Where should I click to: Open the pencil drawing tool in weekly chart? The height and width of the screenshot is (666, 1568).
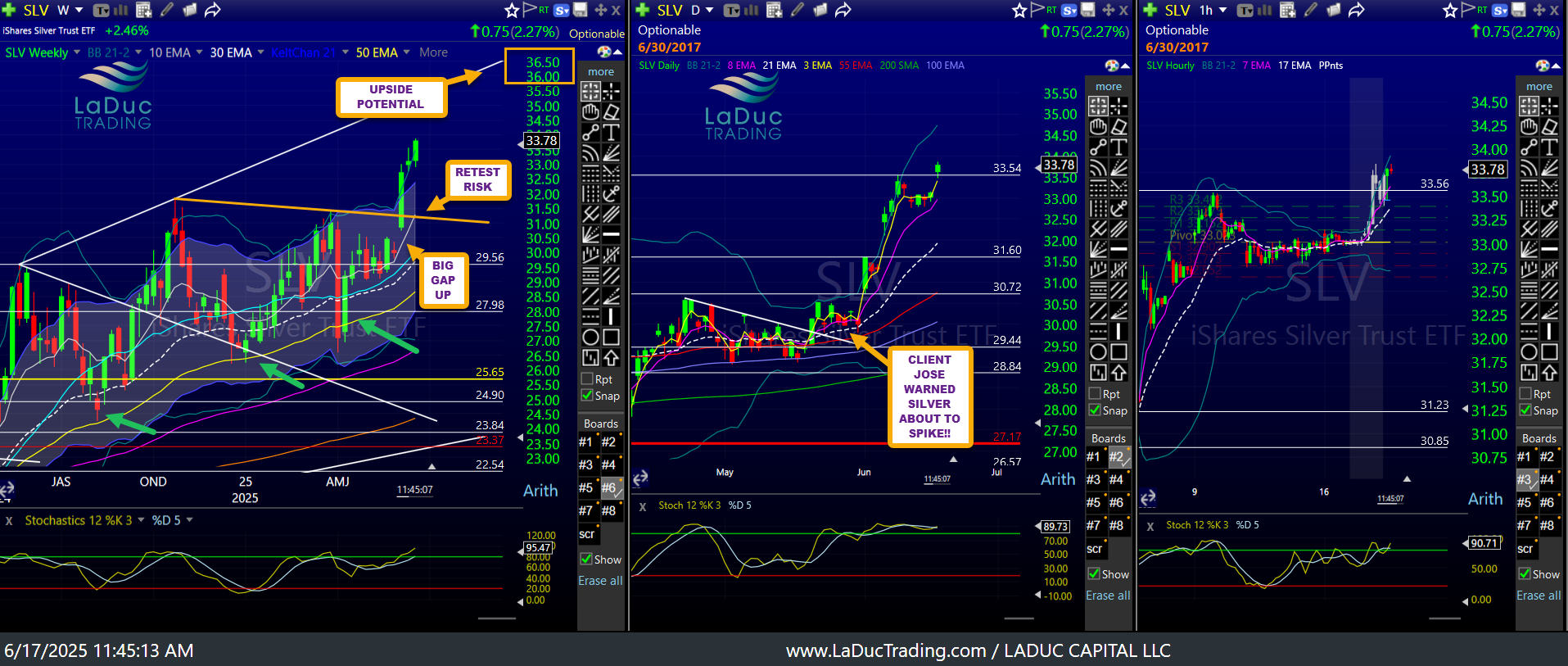tap(166, 10)
